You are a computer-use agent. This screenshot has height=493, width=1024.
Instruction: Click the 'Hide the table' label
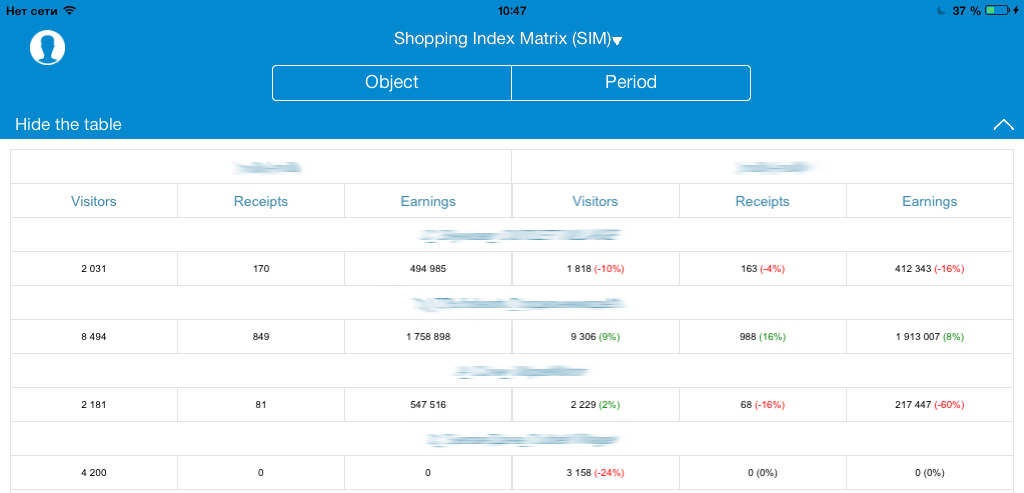69,125
